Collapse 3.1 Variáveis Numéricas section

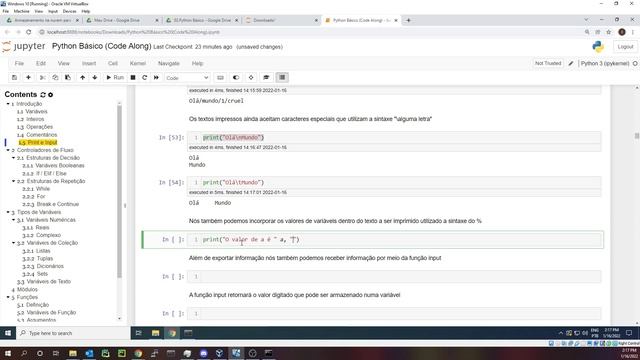point(13,220)
